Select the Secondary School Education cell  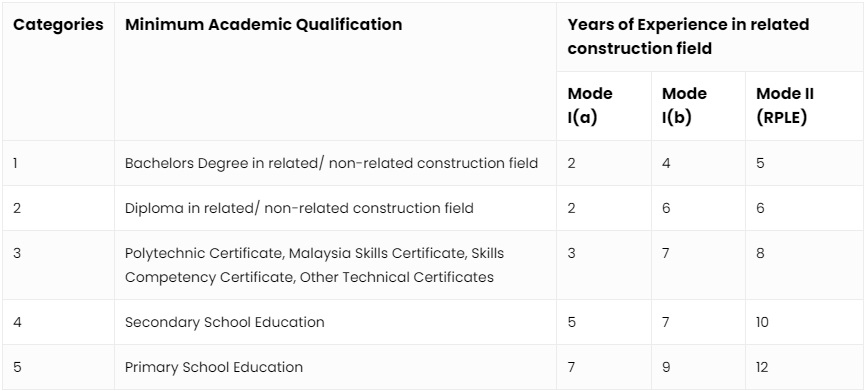coord(224,322)
